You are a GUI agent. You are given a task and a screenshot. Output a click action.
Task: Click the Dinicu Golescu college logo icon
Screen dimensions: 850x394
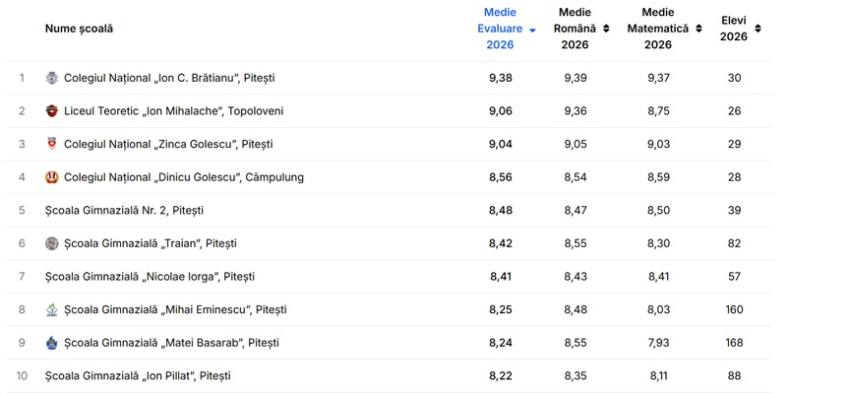tap(51, 177)
